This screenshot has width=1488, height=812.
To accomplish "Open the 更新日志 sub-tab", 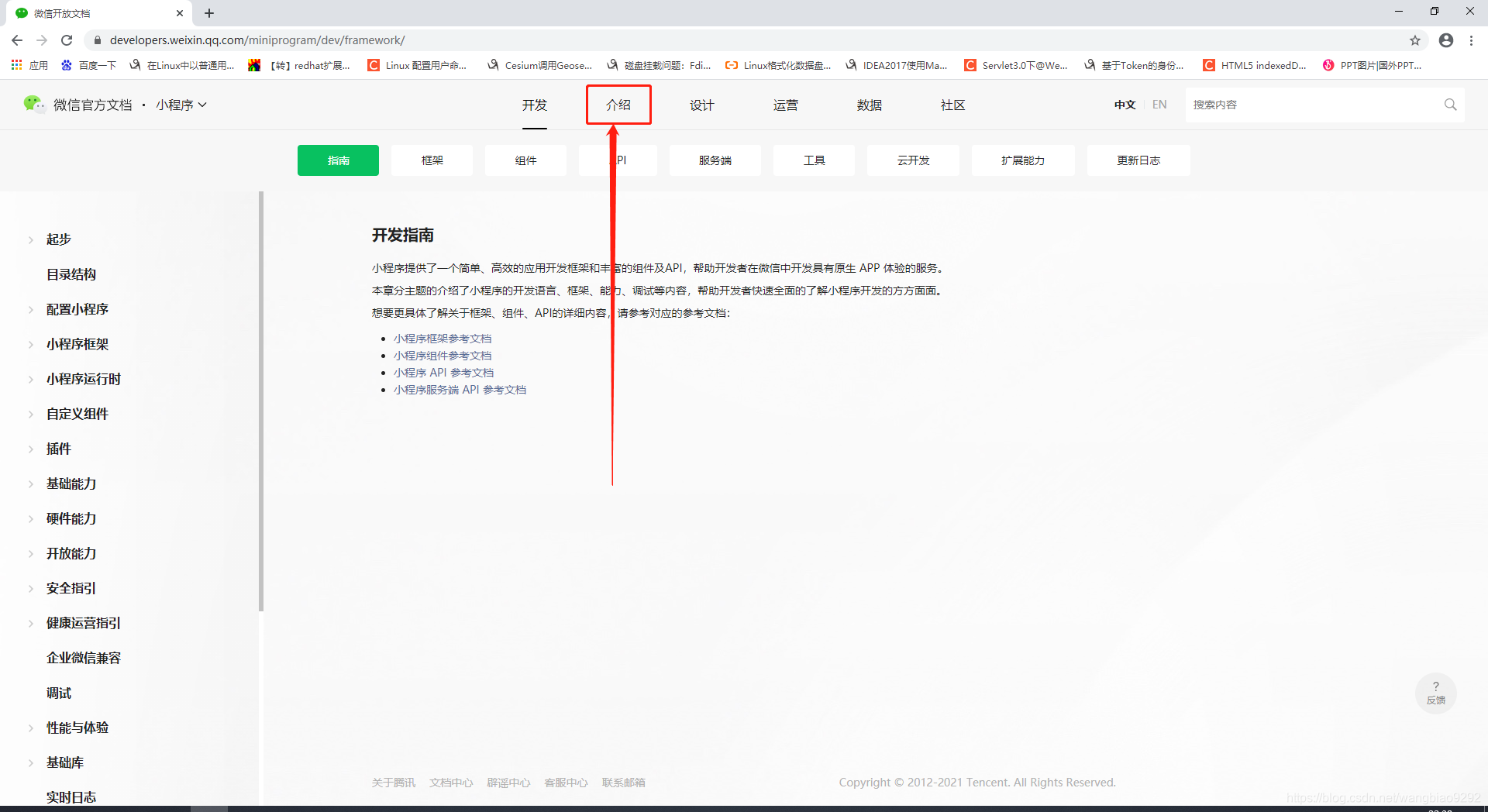I will coord(1138,160).
